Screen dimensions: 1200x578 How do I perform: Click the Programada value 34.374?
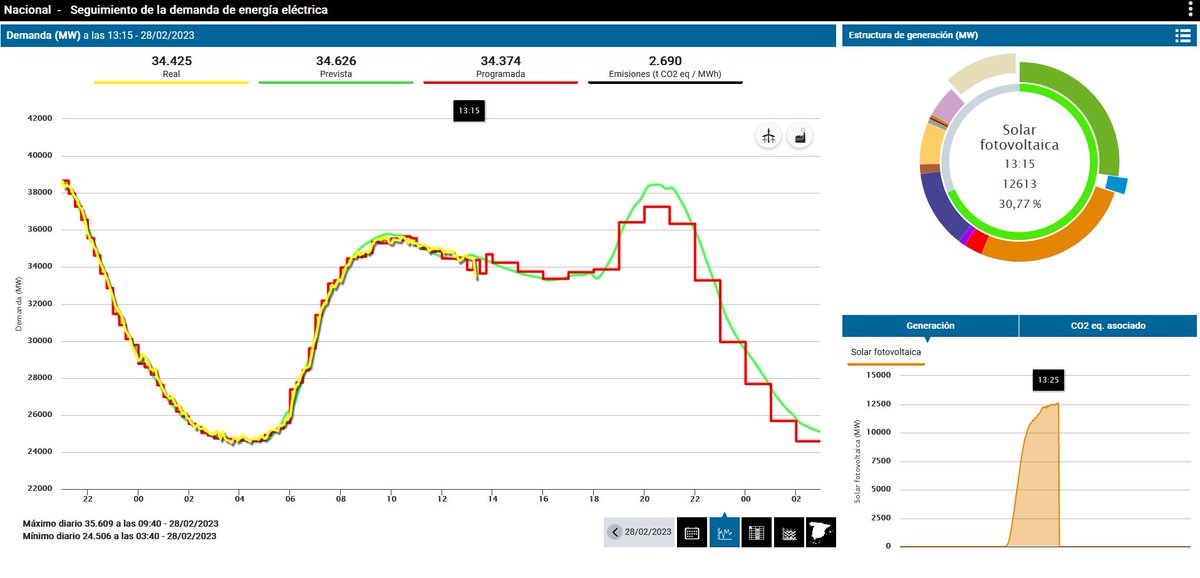pos(501,61)
